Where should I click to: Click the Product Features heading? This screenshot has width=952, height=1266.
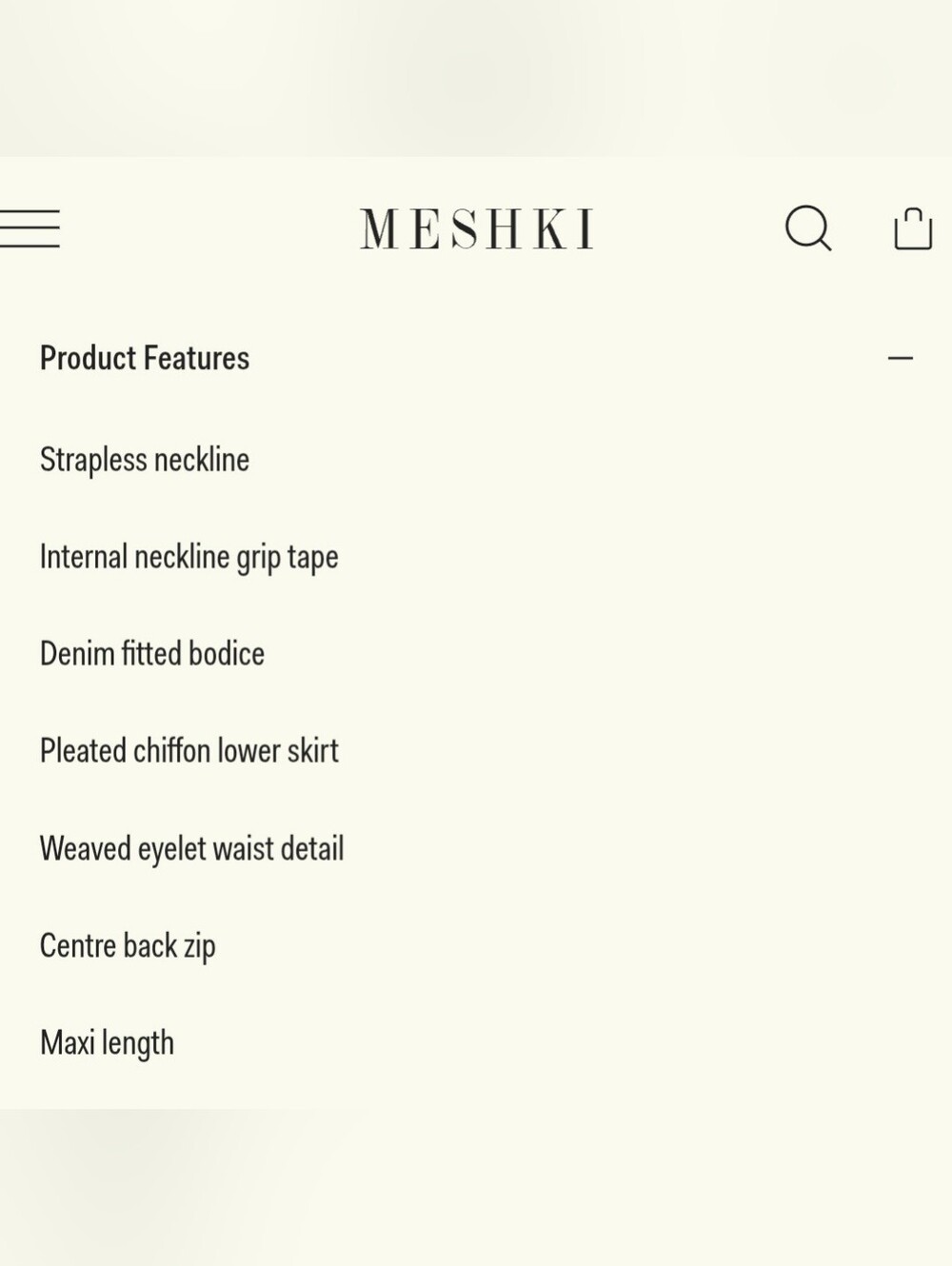click(145, 359)
